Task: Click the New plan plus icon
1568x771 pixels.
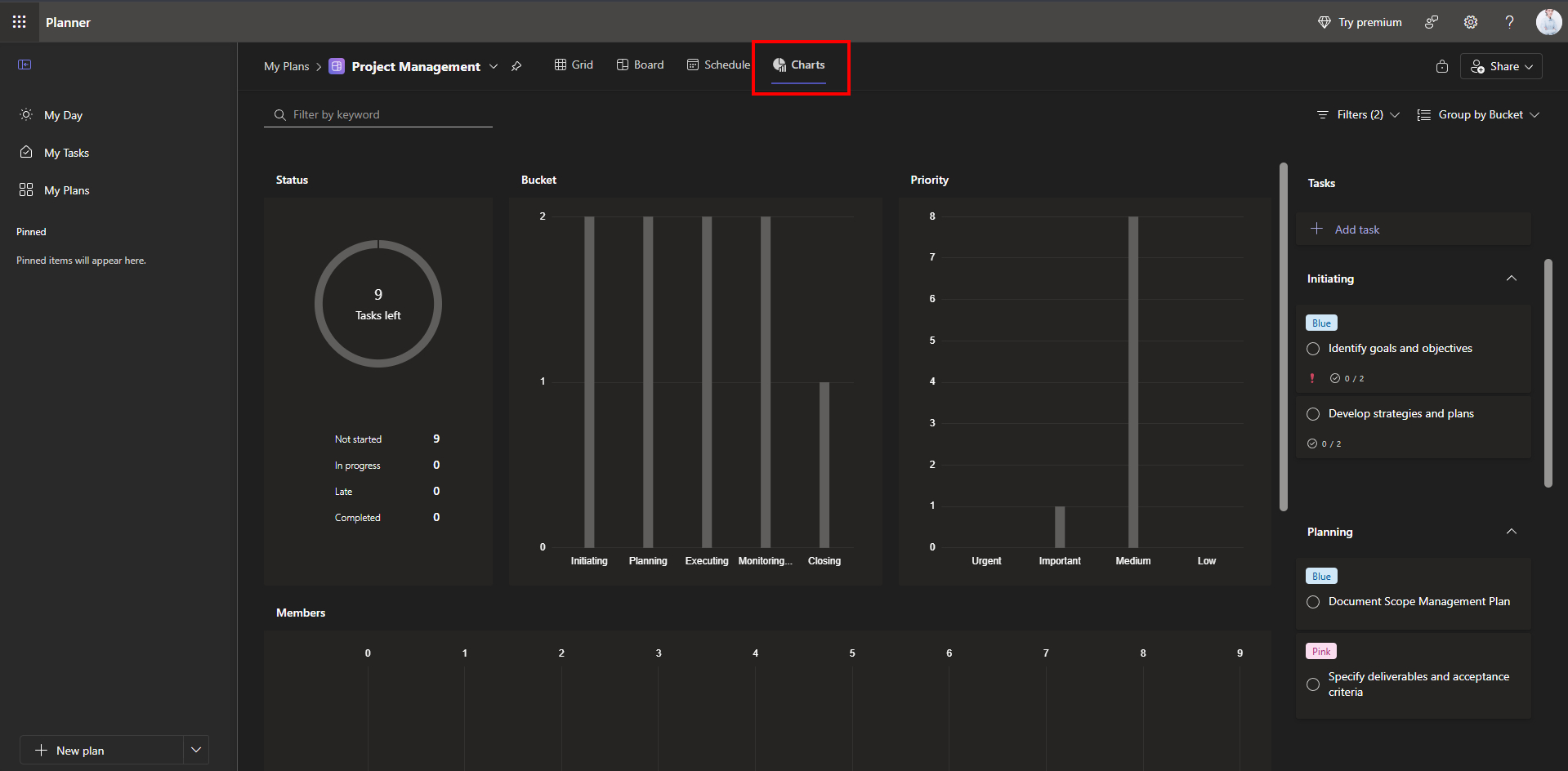Action: coord(41,750)
